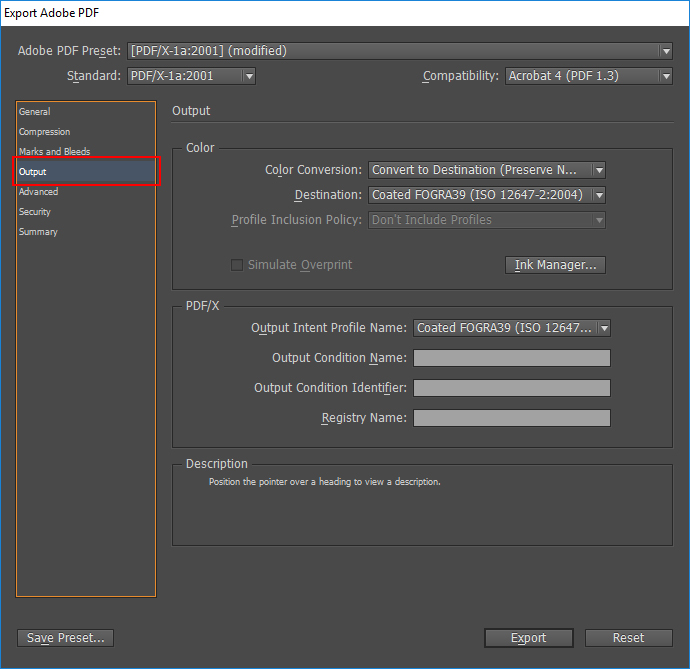Open the Compatibility Acrobat 4 dropdown
Viewport: 690px width, 669px height.
click(x=588, y=76)
